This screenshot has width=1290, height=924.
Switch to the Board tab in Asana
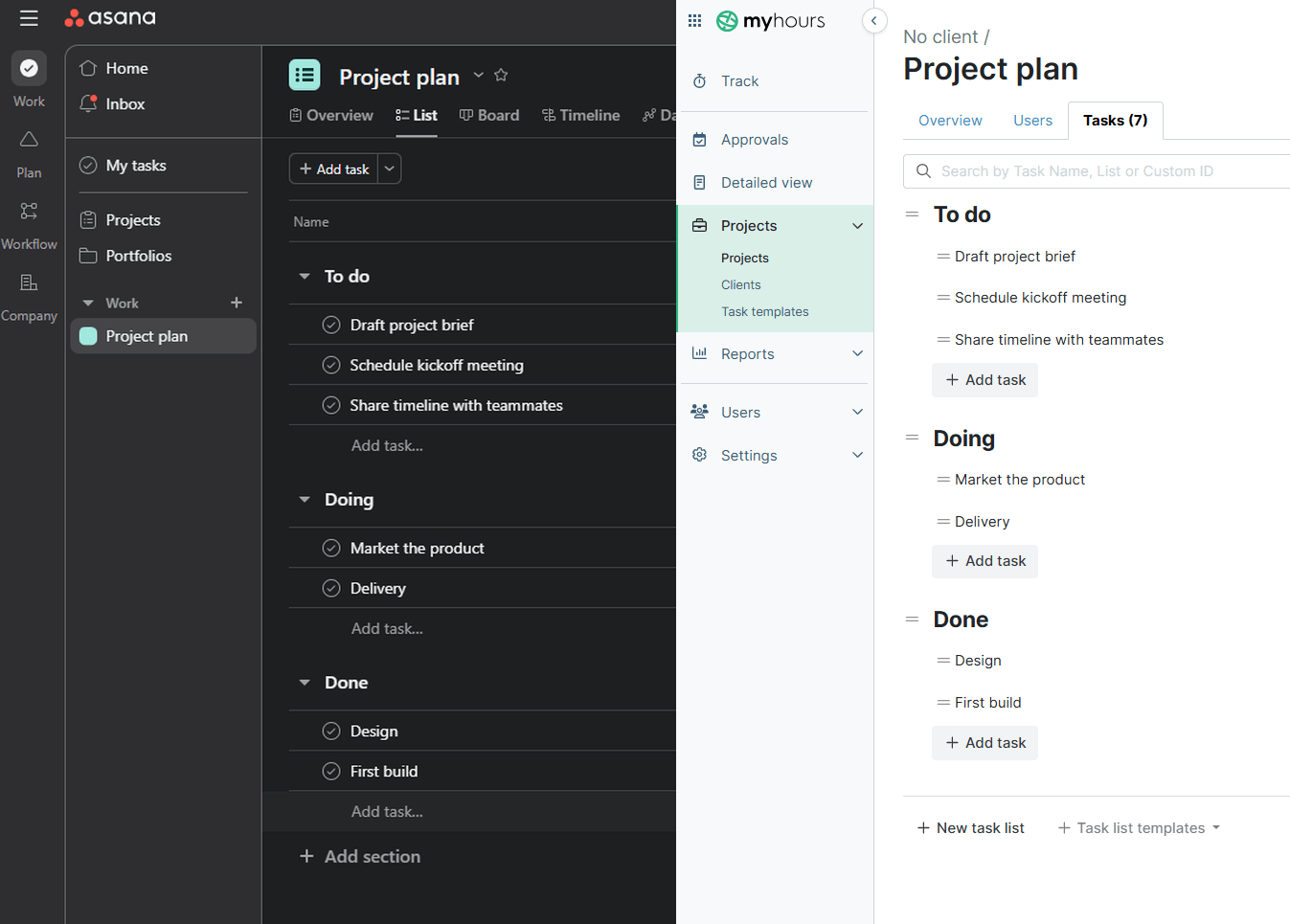point(489,115)
